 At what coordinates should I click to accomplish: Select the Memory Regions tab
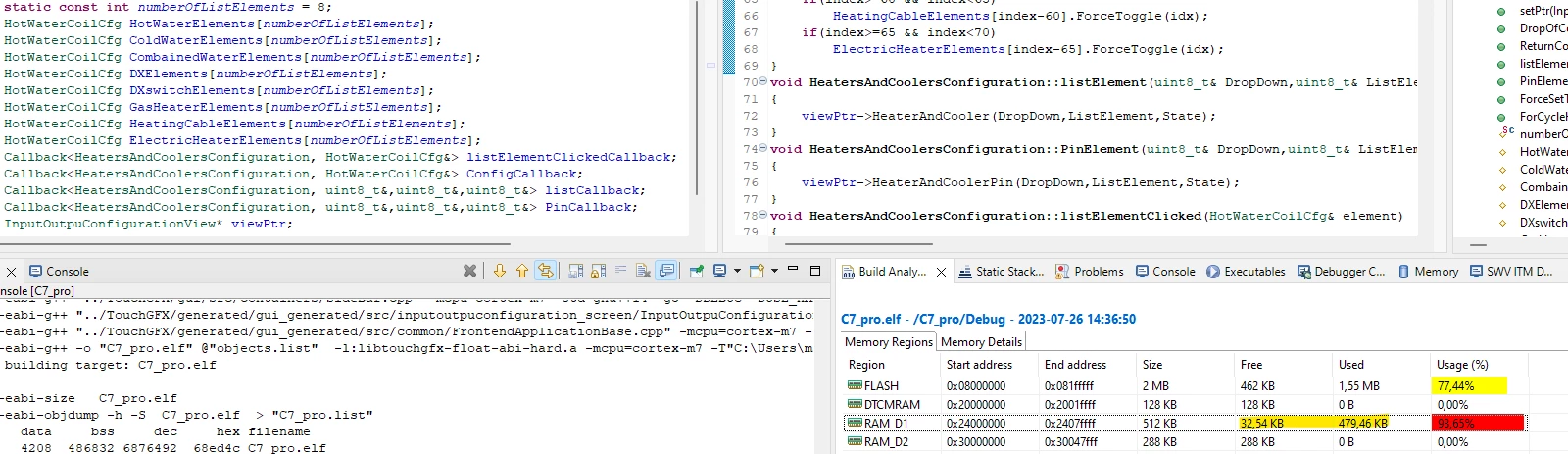[x=888, y=341]
